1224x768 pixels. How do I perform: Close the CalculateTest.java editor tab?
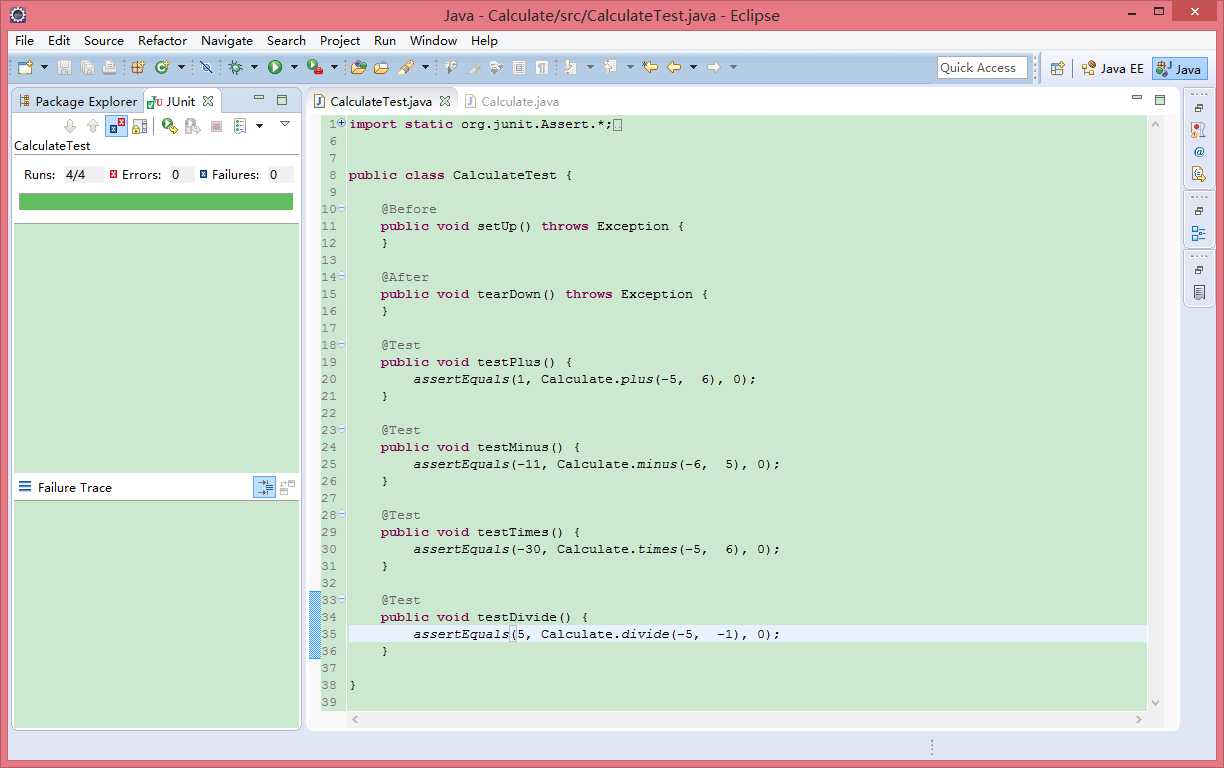click(445, 101)
